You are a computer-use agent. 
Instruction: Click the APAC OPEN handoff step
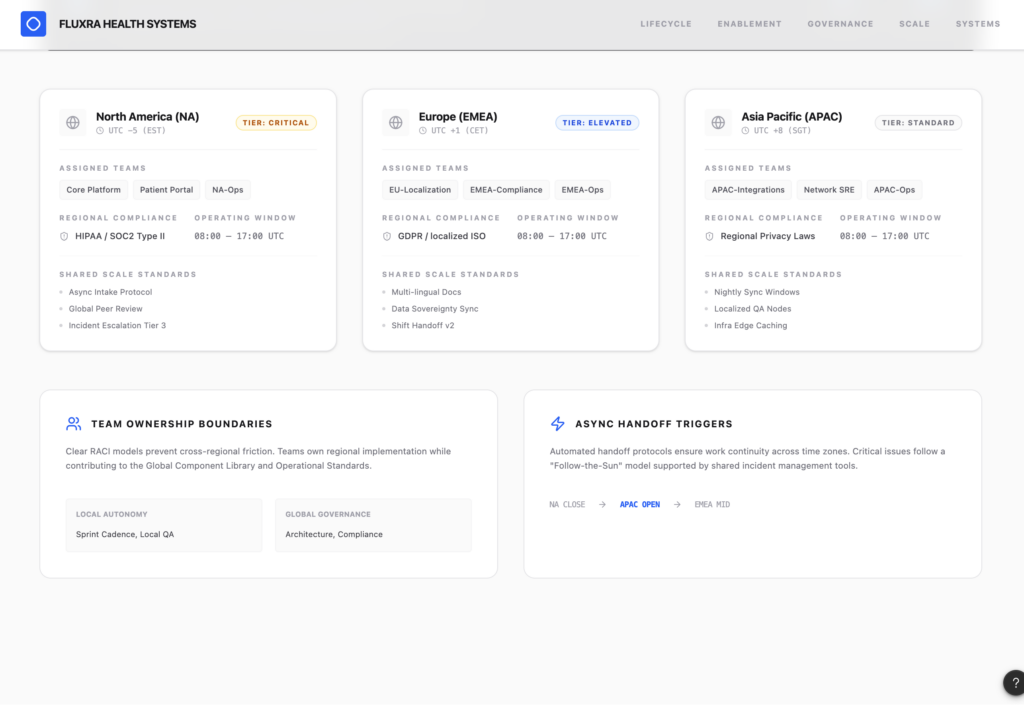640,505
